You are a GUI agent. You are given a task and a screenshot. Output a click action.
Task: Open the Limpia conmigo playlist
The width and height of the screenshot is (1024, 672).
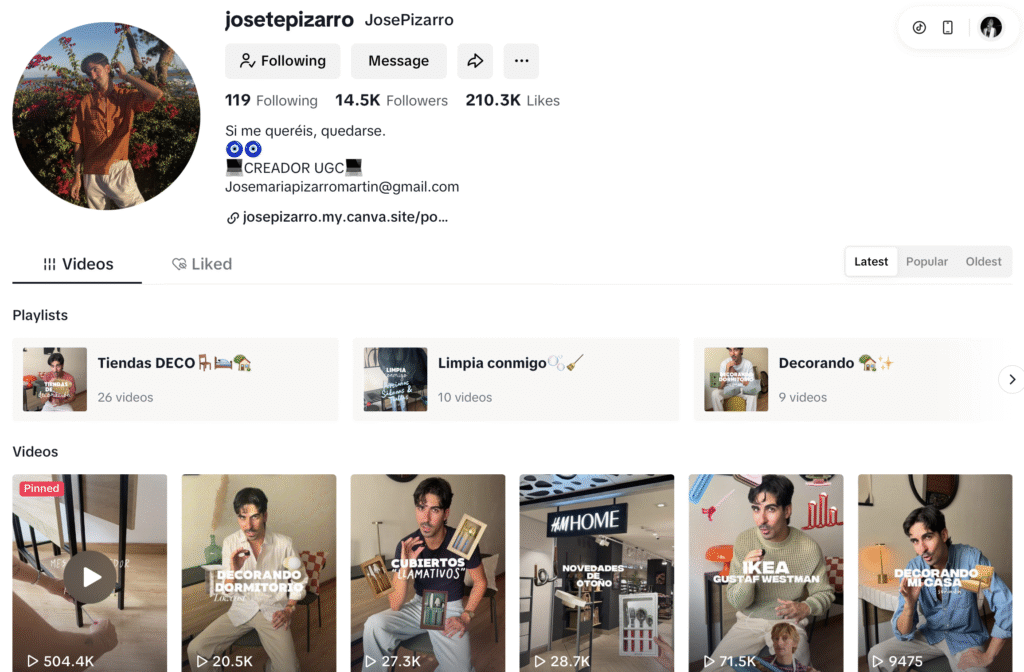[516, 379]
